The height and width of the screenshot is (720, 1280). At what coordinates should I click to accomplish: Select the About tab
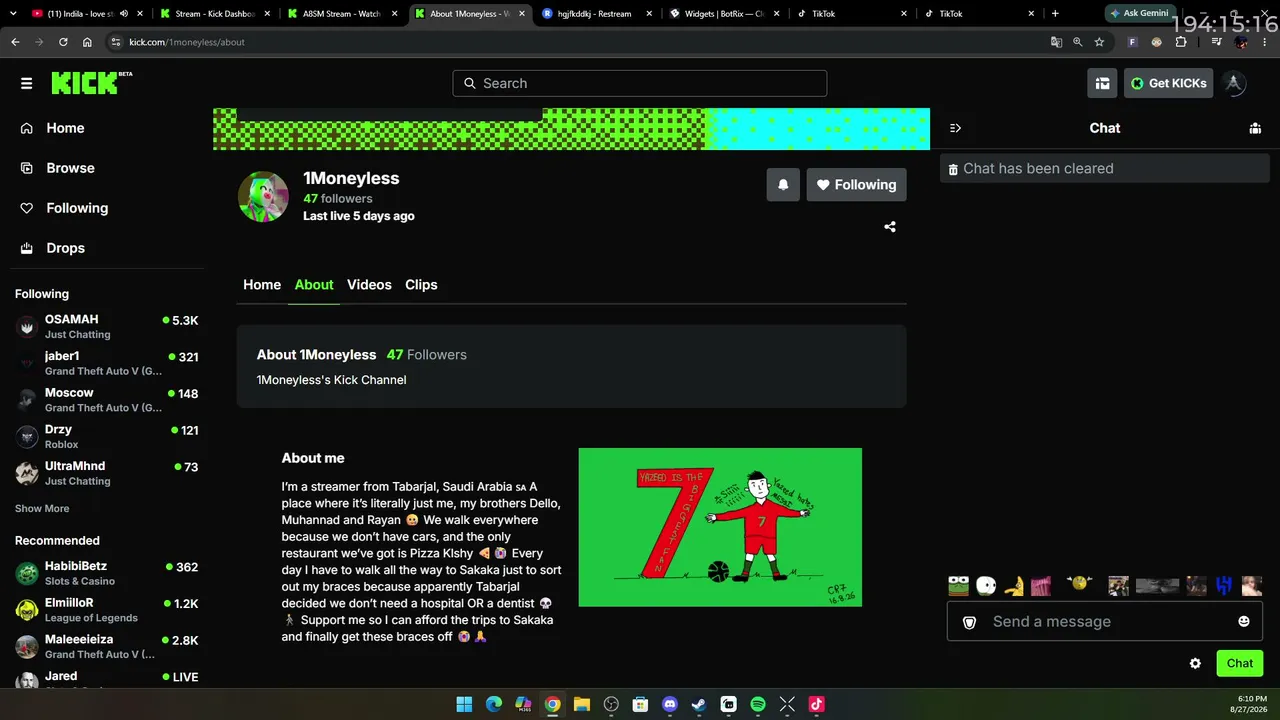(x=314, y=285)
